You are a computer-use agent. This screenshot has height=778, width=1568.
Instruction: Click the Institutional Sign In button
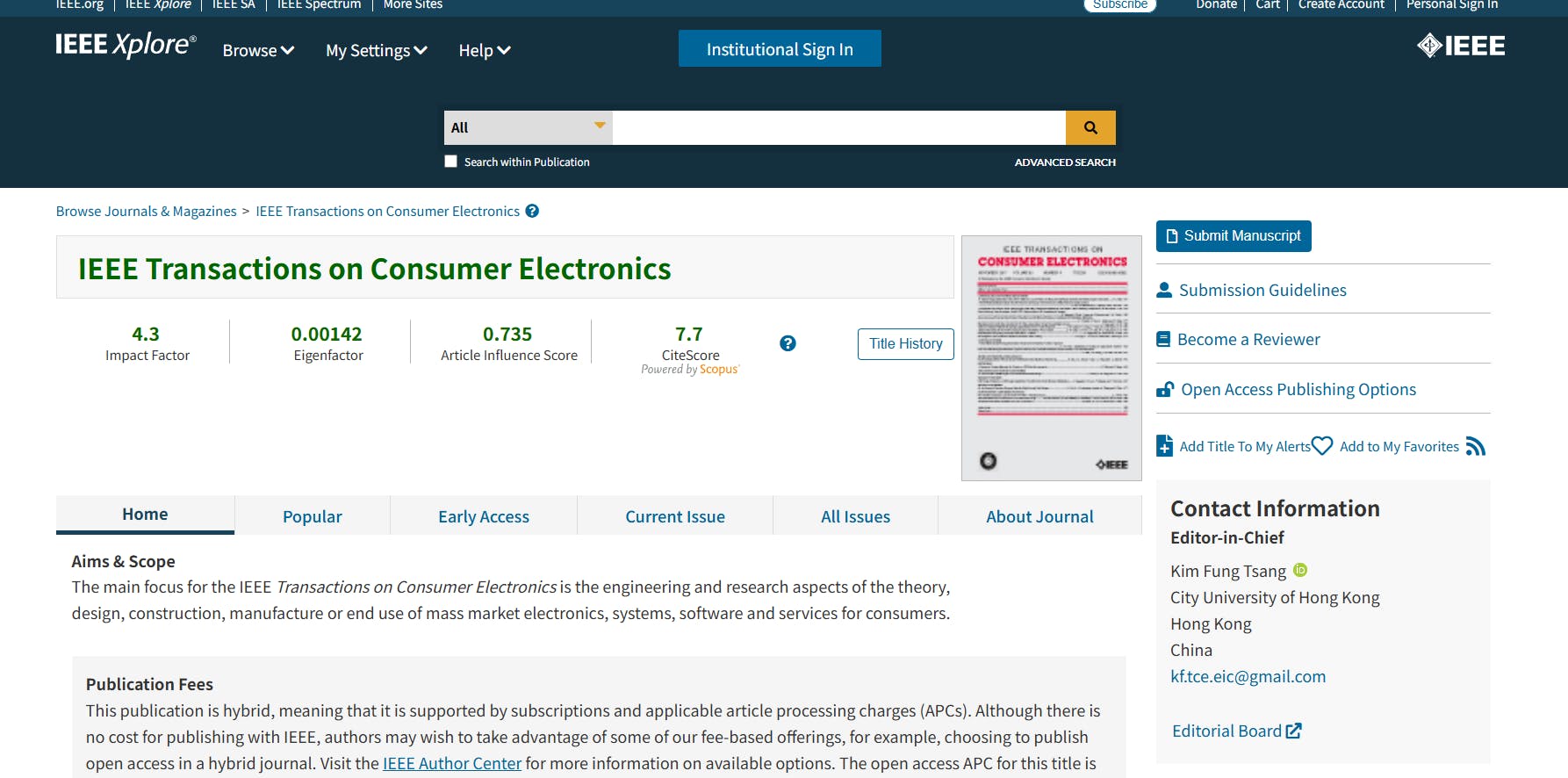(780, 49)
